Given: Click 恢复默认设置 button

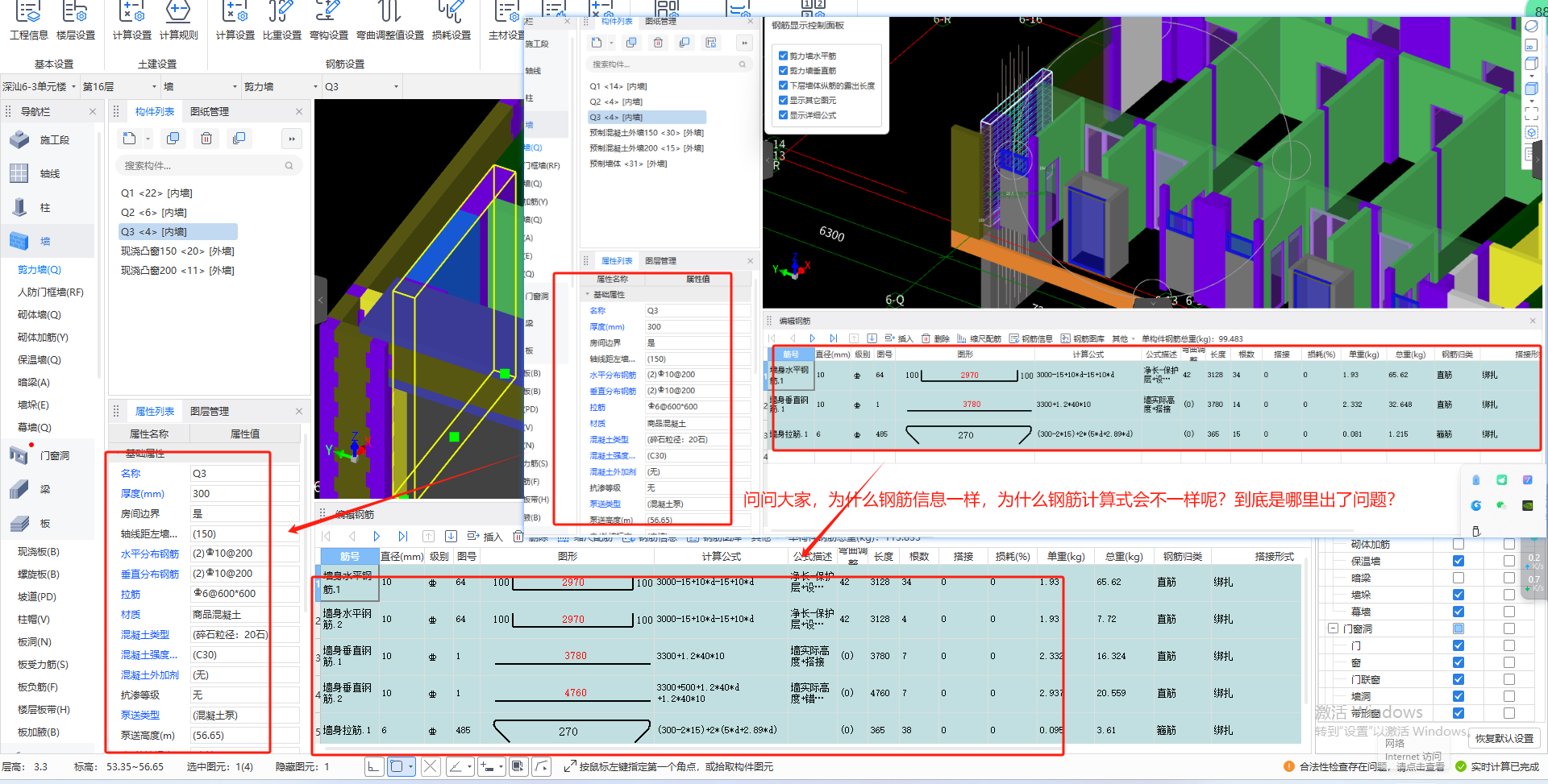Looking at the screenshot, I should [1504, 738].
